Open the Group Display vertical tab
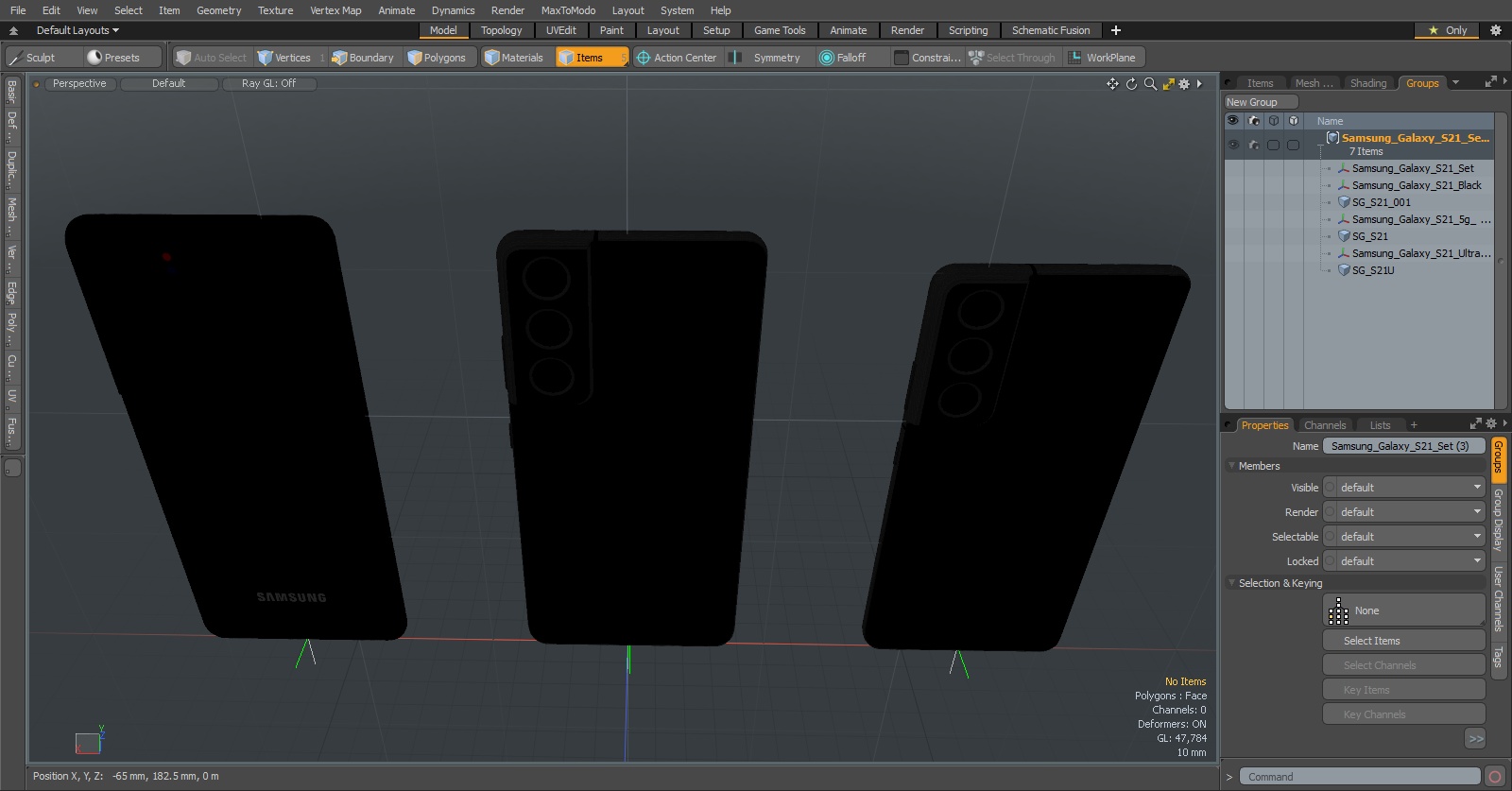 tap(1498, 521)
